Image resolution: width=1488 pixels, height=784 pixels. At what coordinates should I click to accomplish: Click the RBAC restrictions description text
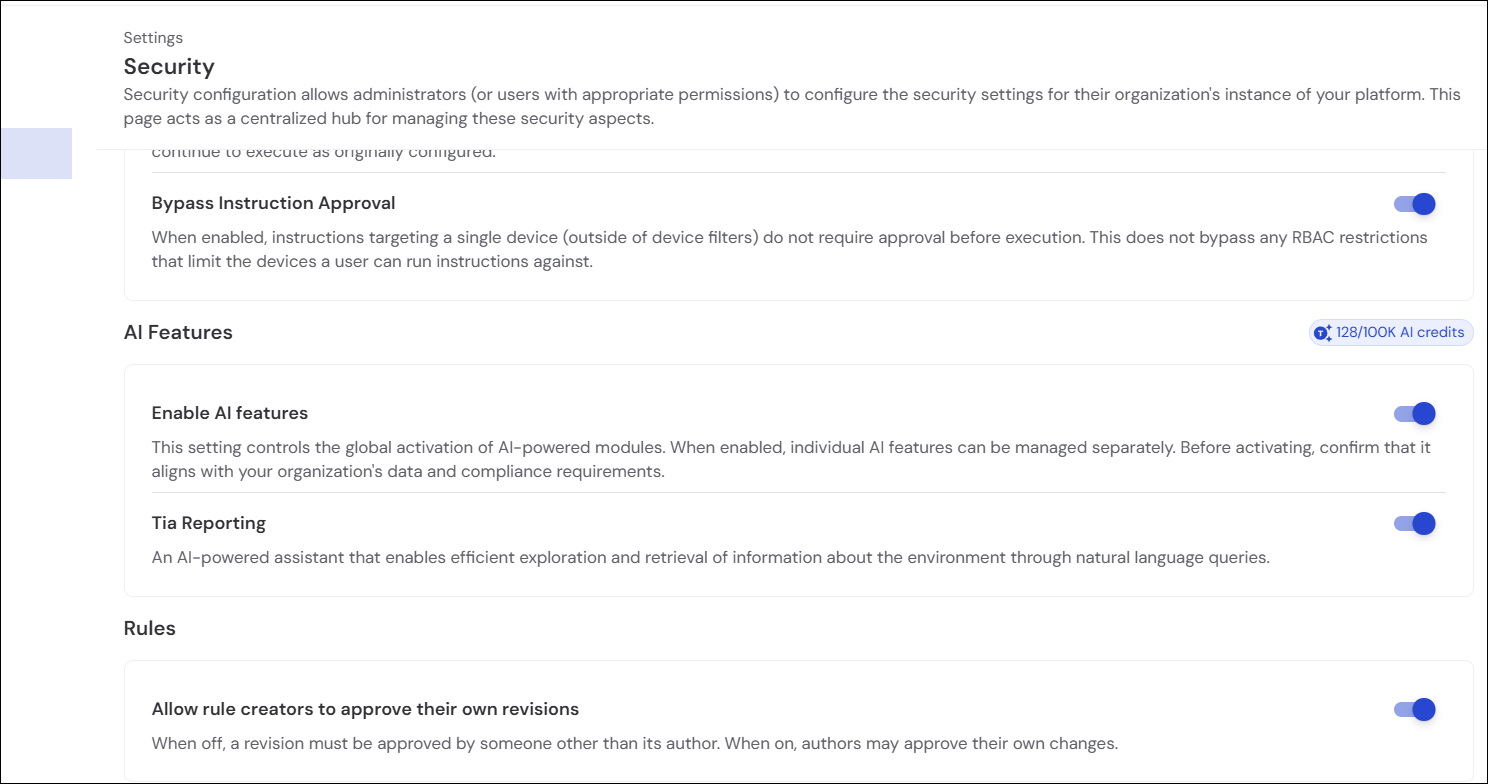tap(790, 250)
